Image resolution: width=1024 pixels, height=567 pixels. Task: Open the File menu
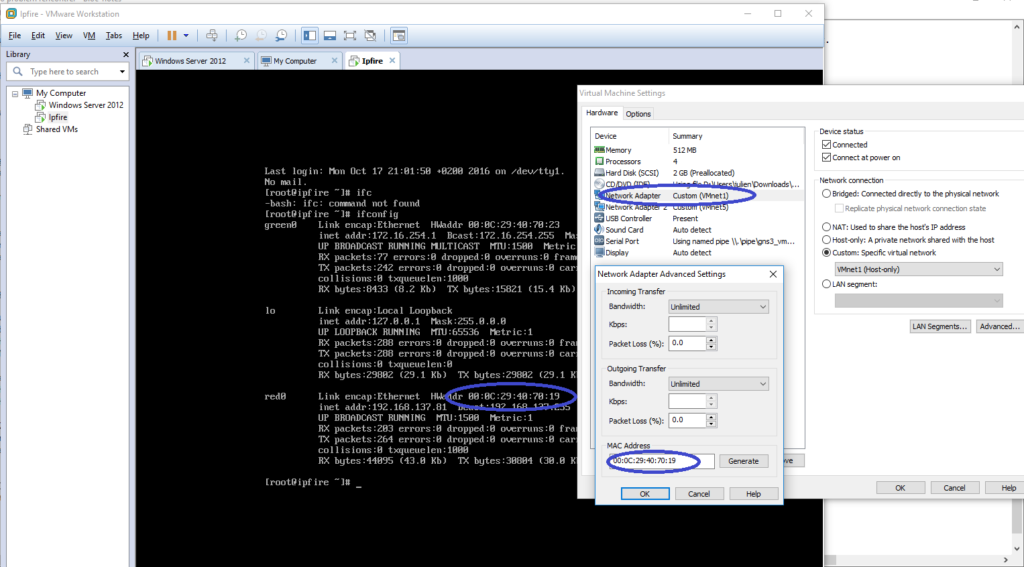(14, 35)
